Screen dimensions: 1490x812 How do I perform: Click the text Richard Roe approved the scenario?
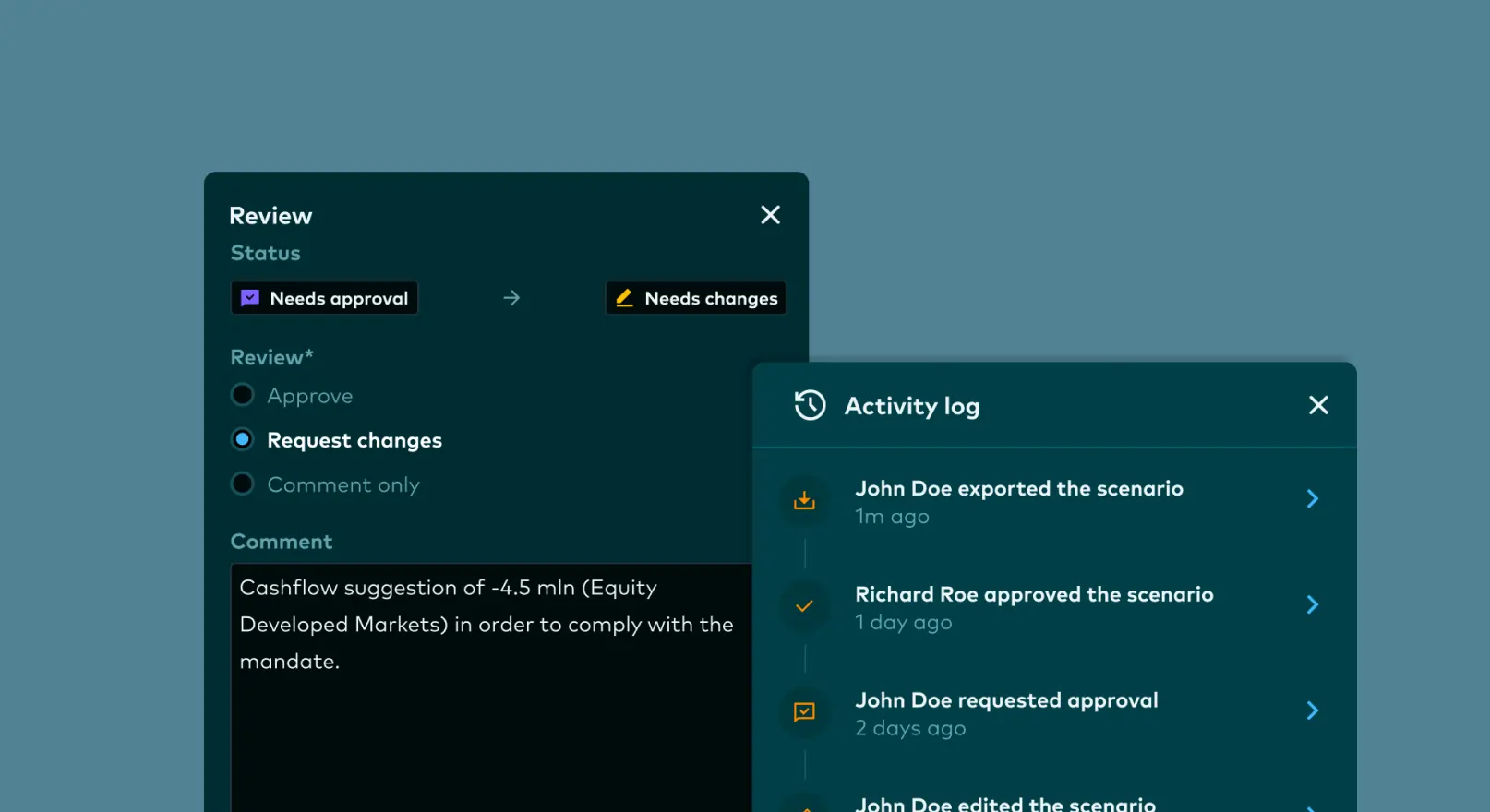click(1034, 594)
